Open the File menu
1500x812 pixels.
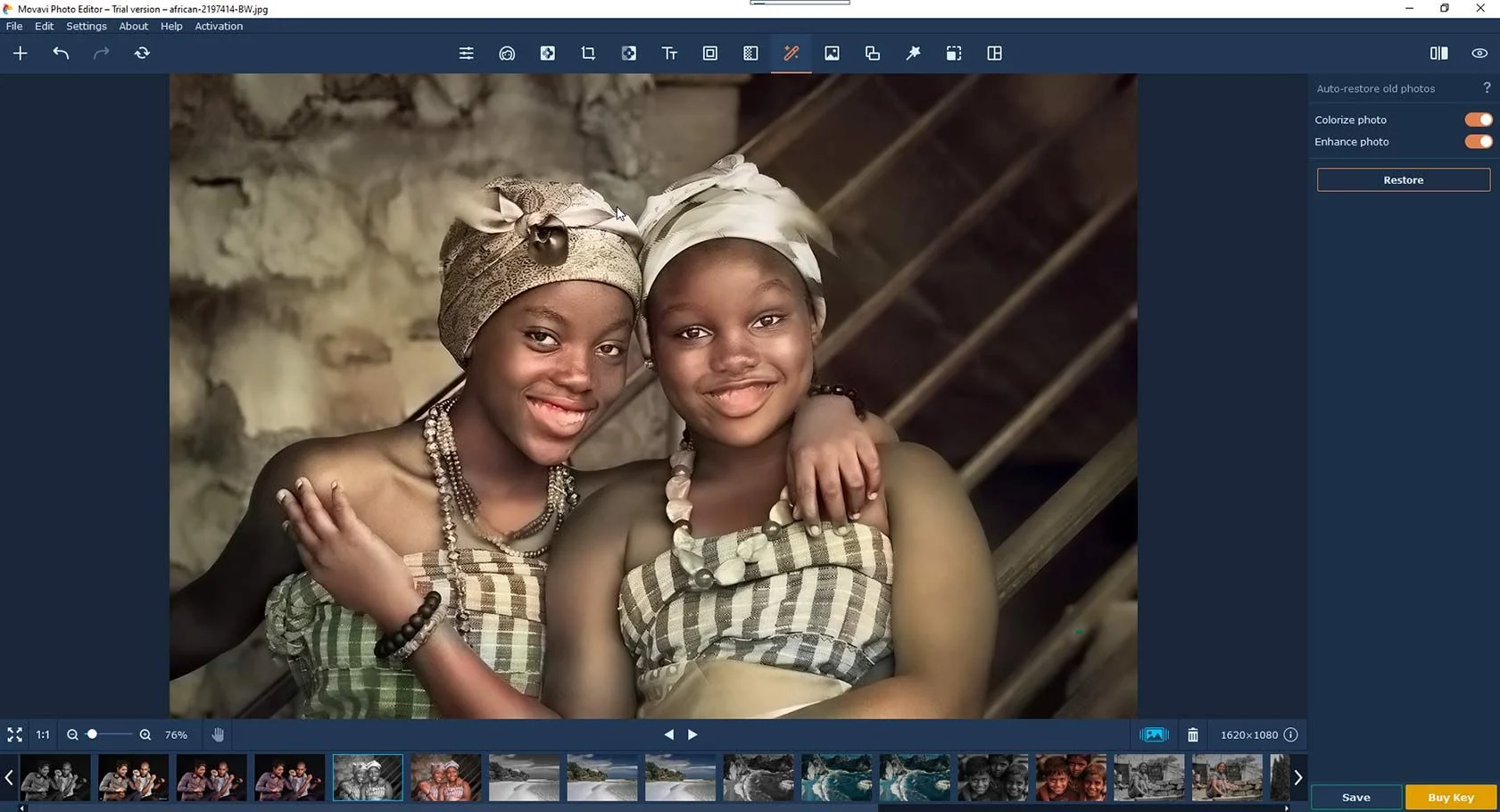[14, 26]
